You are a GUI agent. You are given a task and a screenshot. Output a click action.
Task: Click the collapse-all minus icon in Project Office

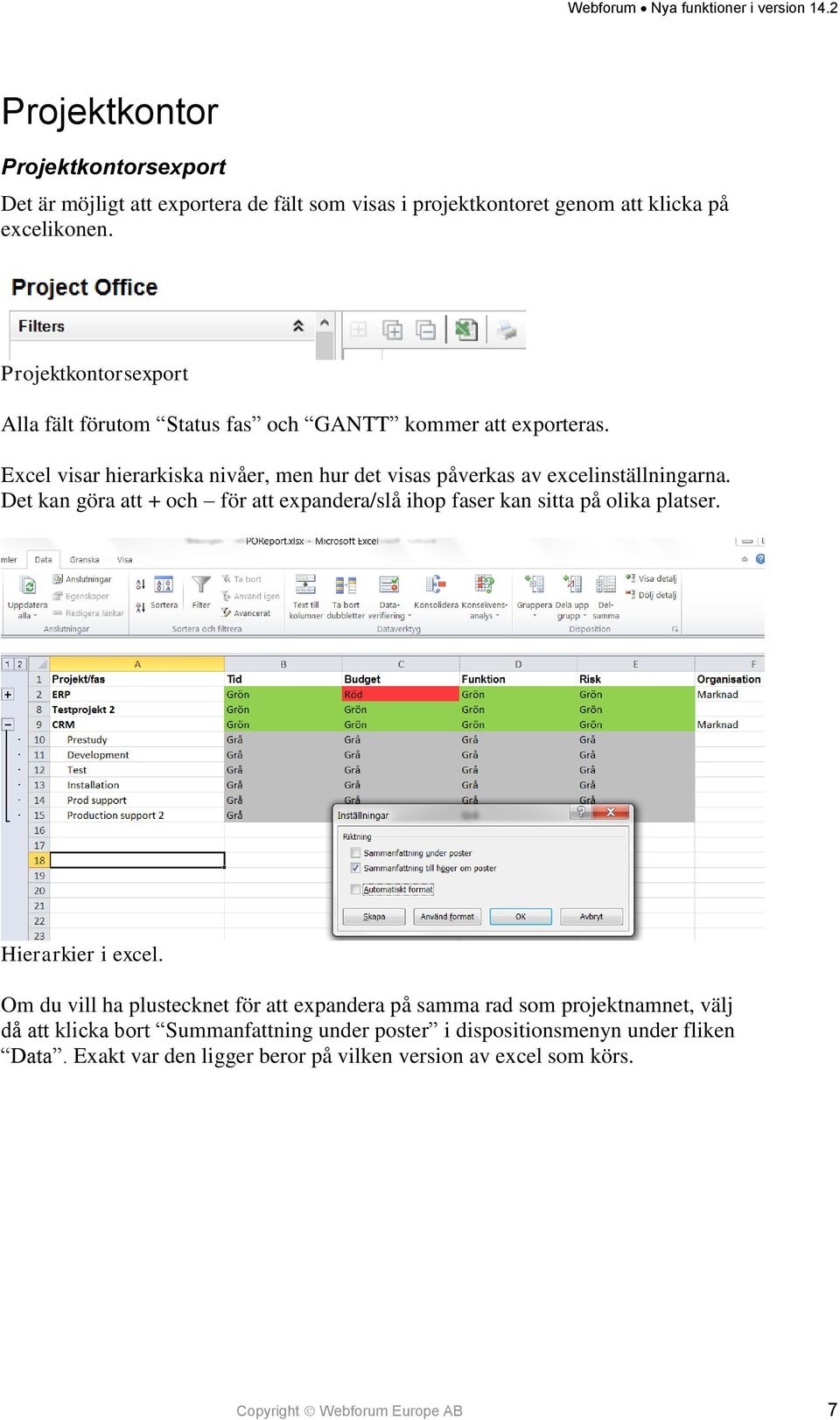(425, 330)
